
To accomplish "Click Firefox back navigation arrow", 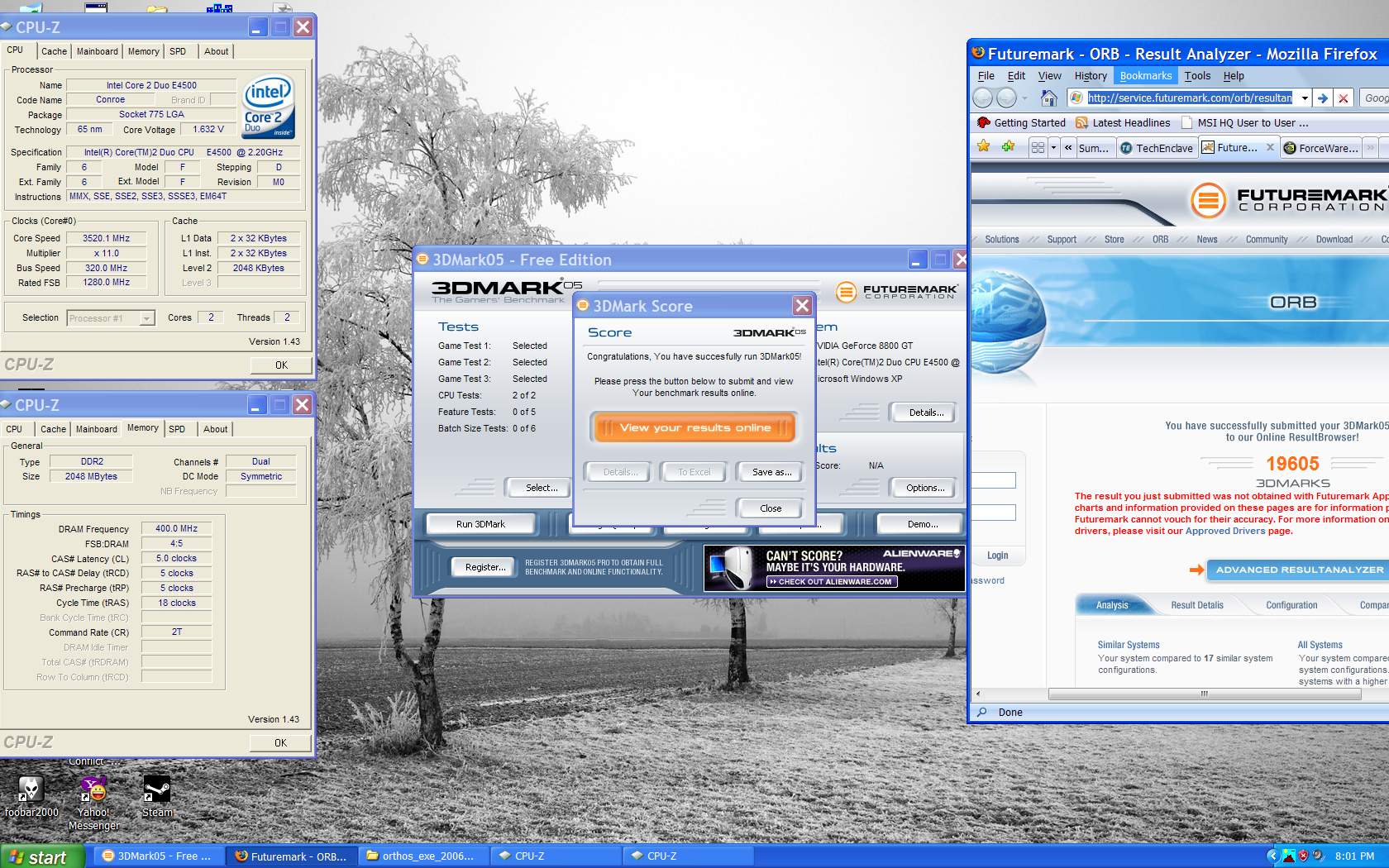I will [x=982, y=98].
